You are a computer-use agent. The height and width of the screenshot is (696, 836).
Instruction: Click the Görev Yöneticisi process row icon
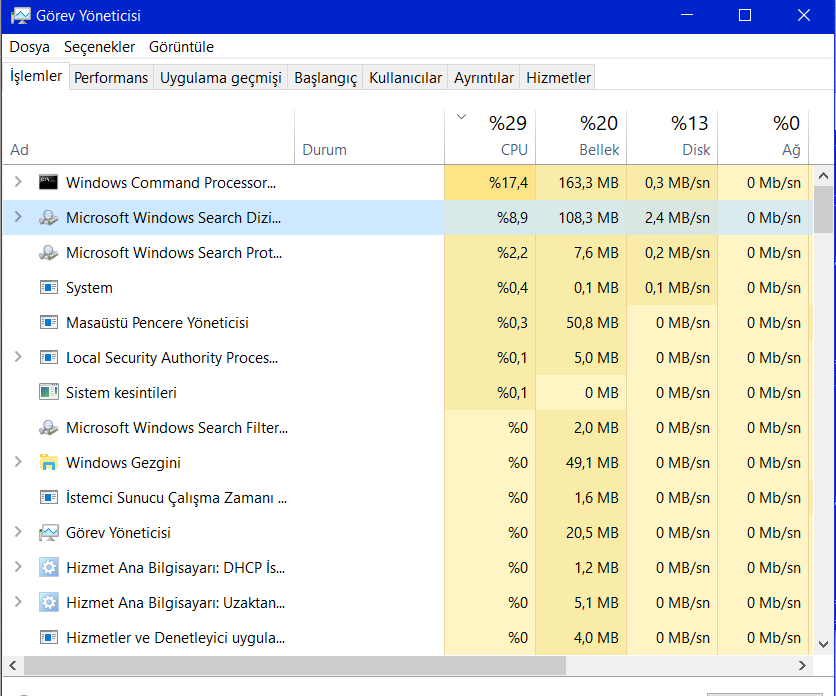[x=49, y=532]
